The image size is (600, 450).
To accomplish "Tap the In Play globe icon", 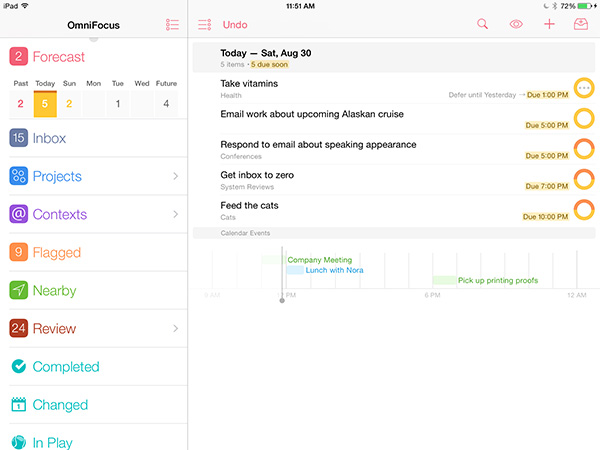I will [18, 442].
